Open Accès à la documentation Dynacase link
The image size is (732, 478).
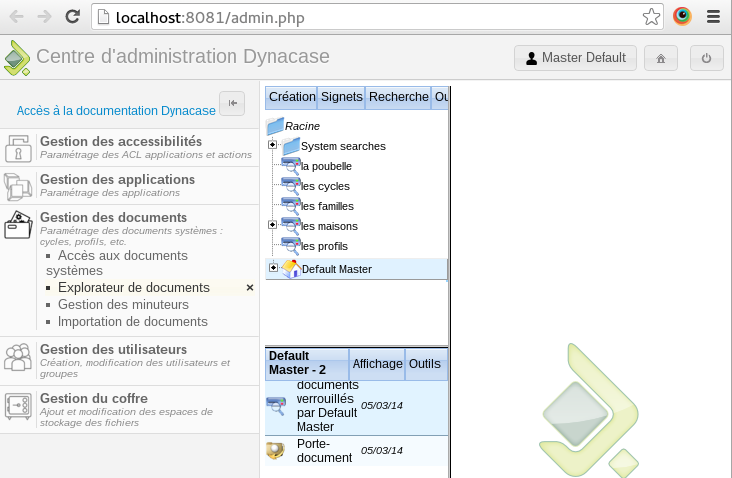(116, 111)
